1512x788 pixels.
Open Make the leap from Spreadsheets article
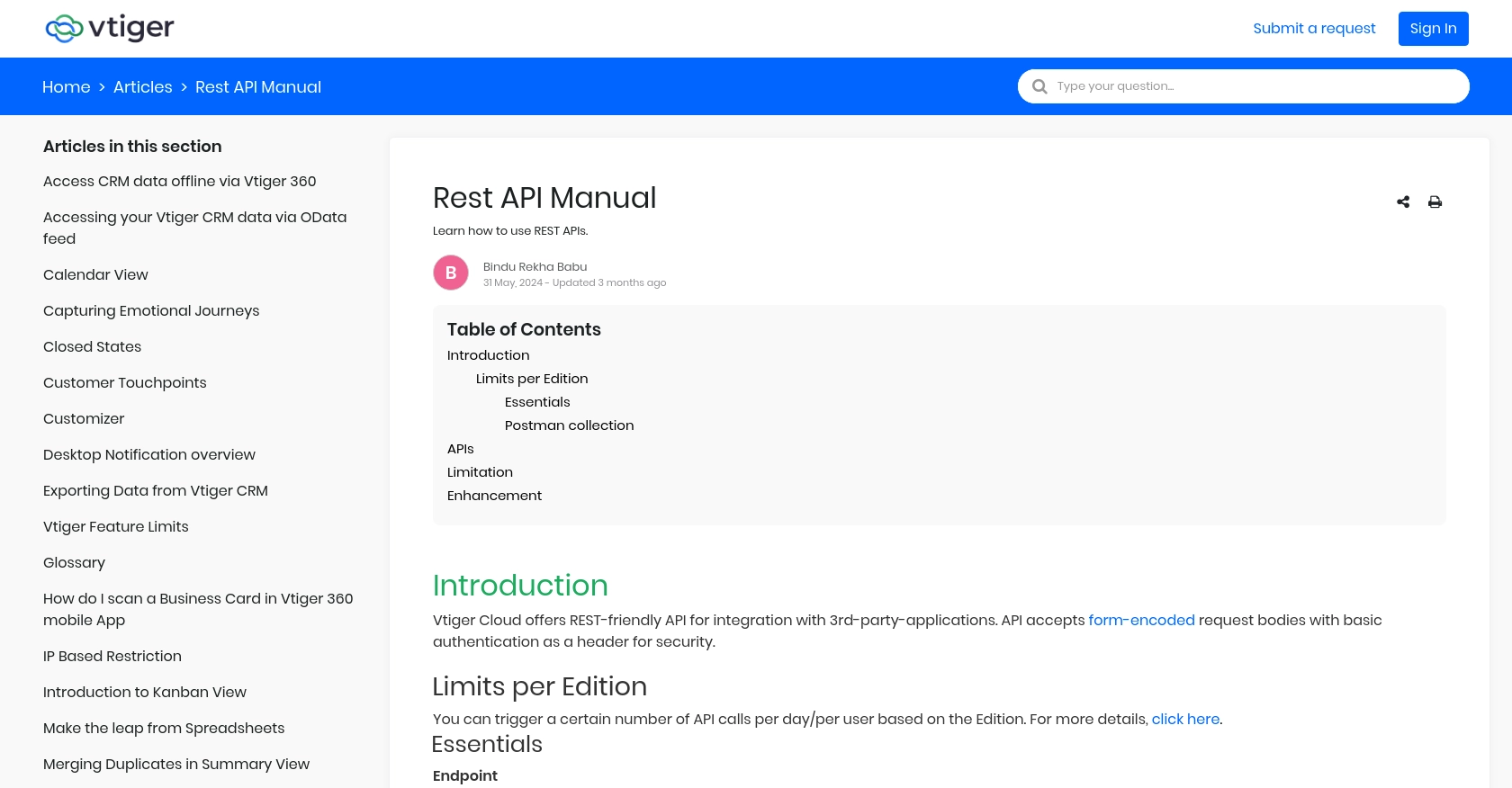point(164,728)
